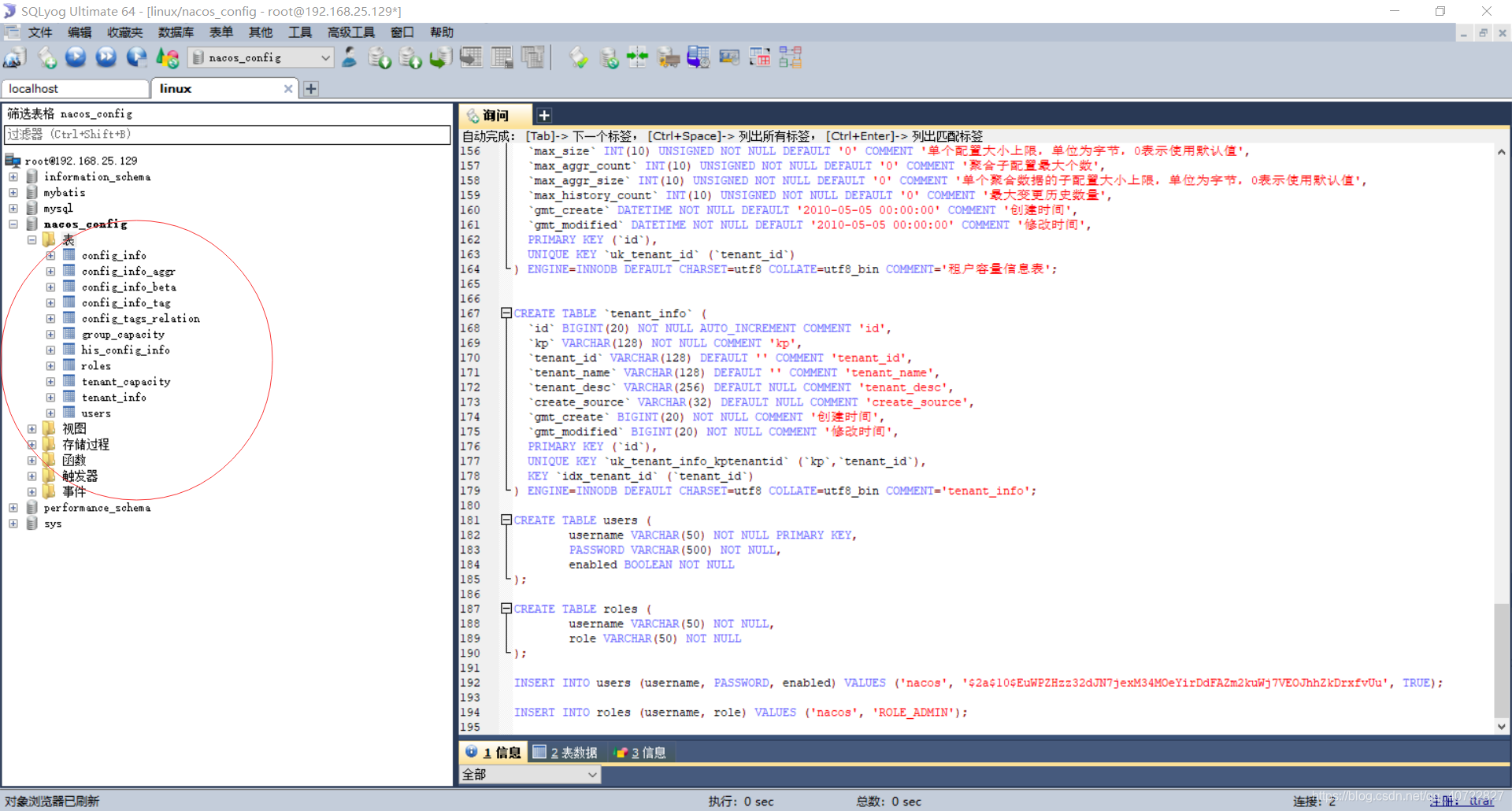Select the roles table
This screenshot has height=811, width=1512.
point(96,366)
